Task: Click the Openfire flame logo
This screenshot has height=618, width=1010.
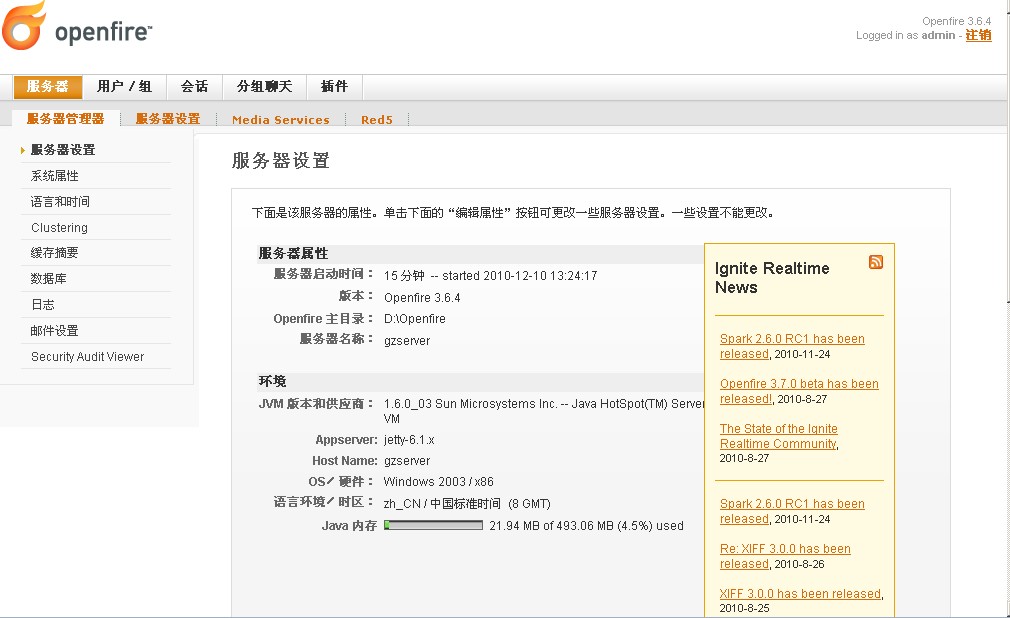Action: [24, 26]
